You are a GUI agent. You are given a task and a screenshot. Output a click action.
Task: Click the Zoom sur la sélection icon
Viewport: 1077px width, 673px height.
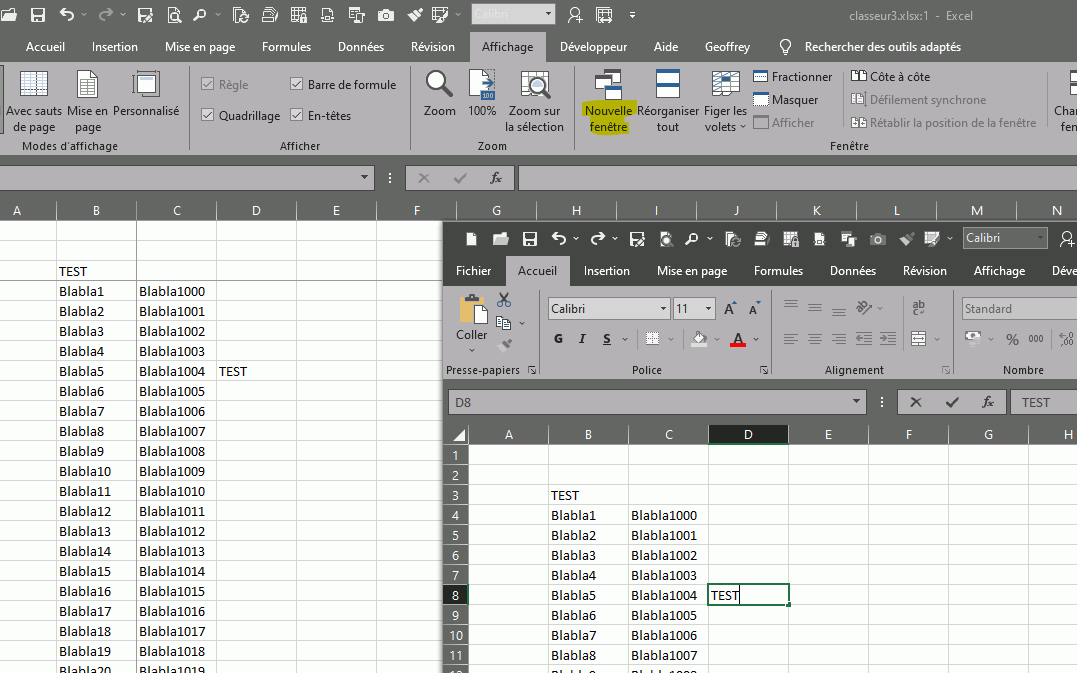point(535,84)
